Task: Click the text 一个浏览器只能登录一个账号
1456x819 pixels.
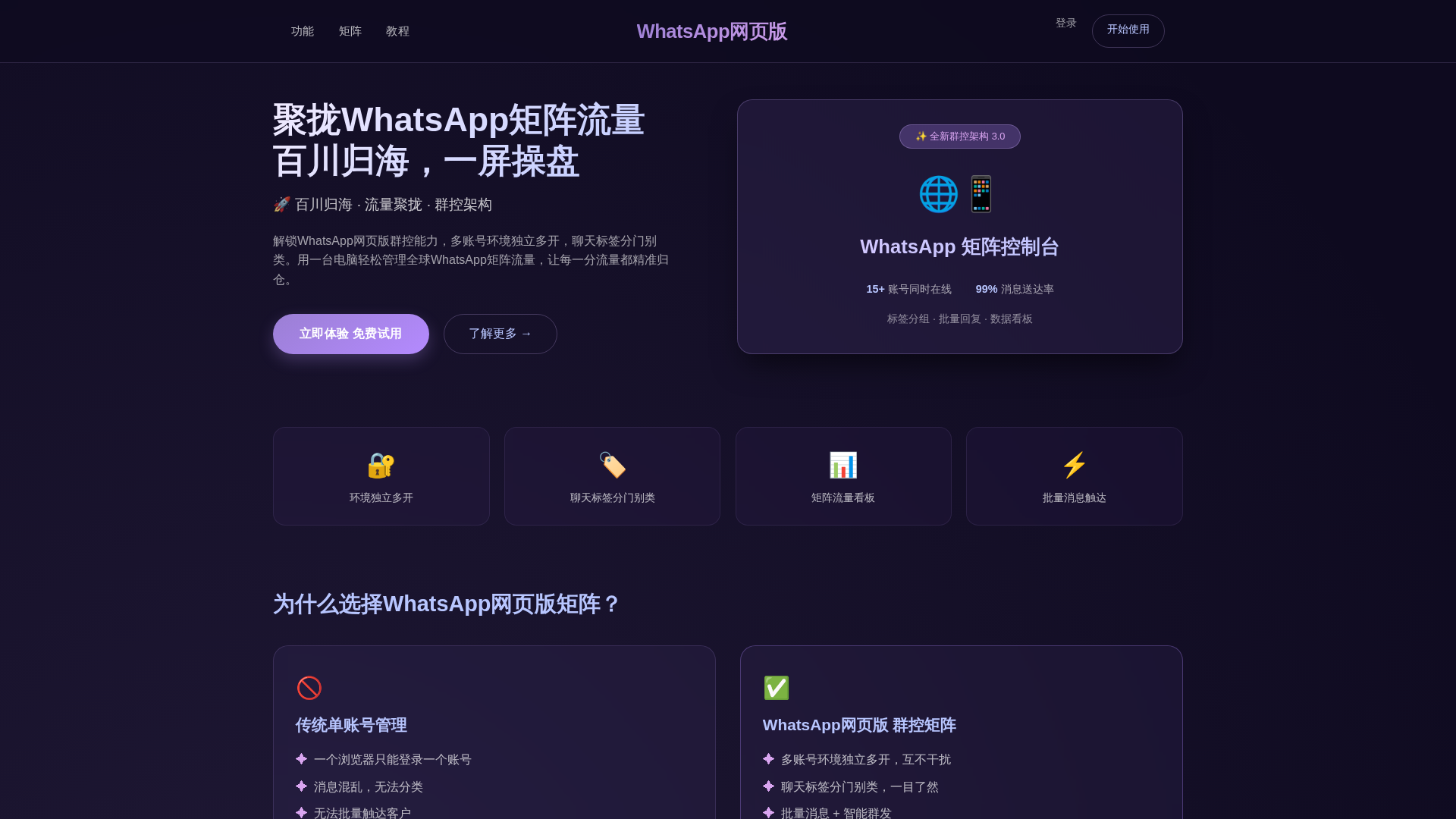Action: click(392, 760)
